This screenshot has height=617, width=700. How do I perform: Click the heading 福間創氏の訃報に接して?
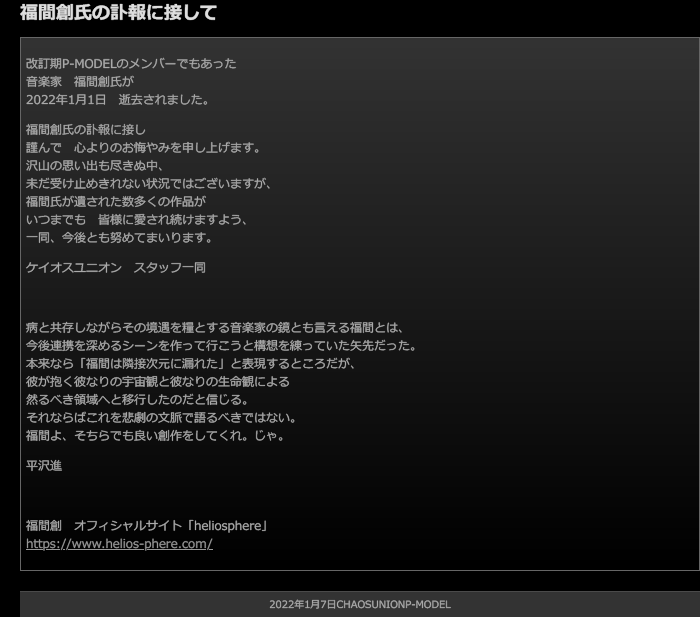(x=118, y=12)
